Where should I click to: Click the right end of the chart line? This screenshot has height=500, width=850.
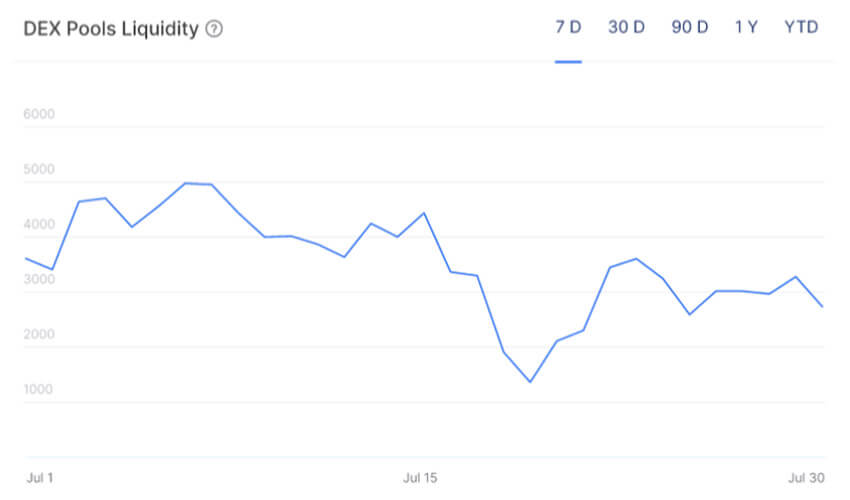[x=822, y=306]
